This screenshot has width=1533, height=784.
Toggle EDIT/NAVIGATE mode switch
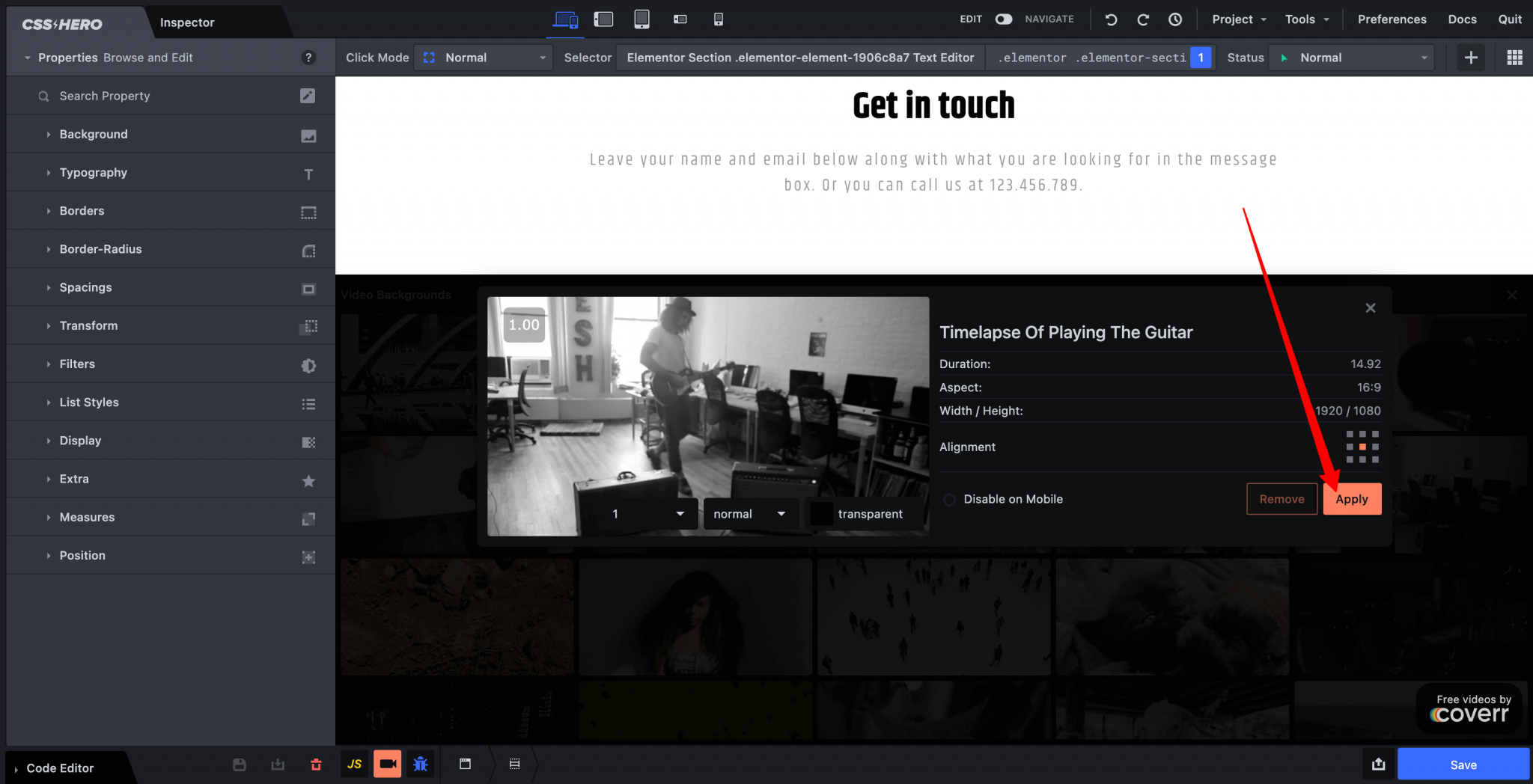click(x=1003, y=19)
